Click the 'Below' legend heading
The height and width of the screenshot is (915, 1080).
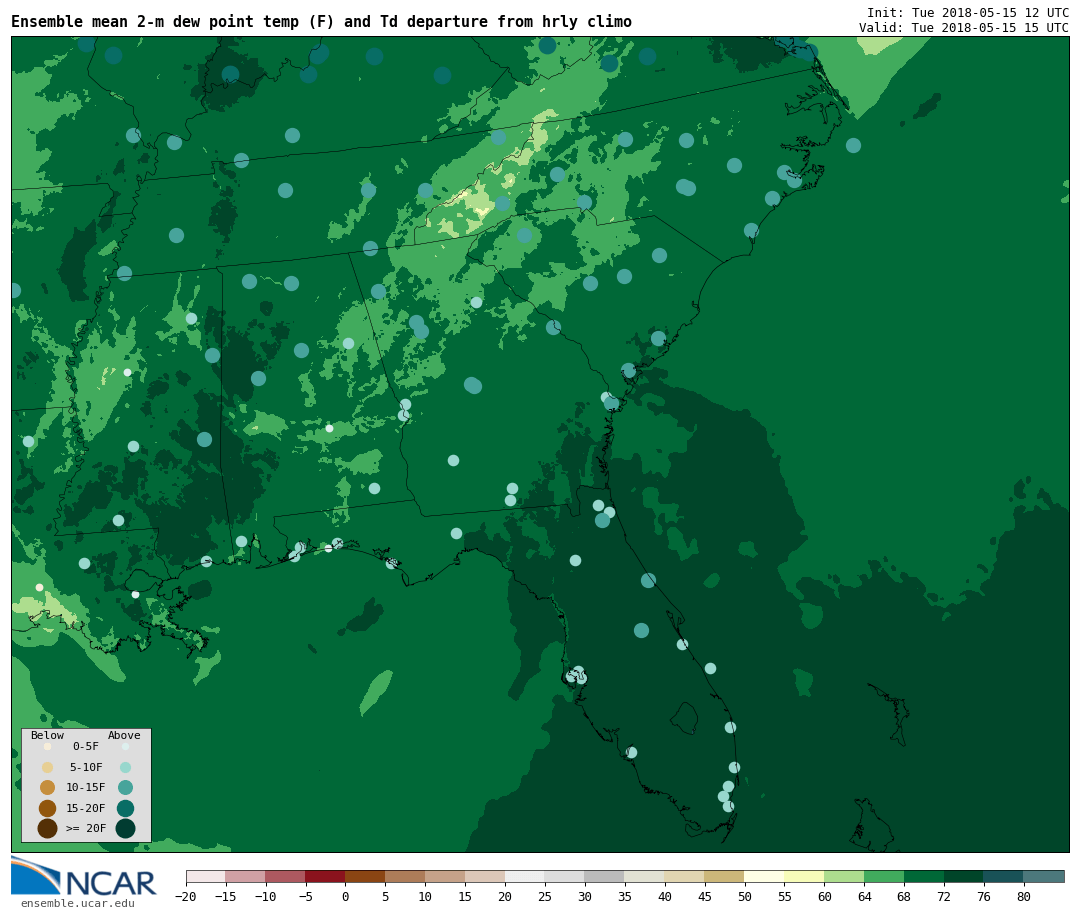point(48,735)
